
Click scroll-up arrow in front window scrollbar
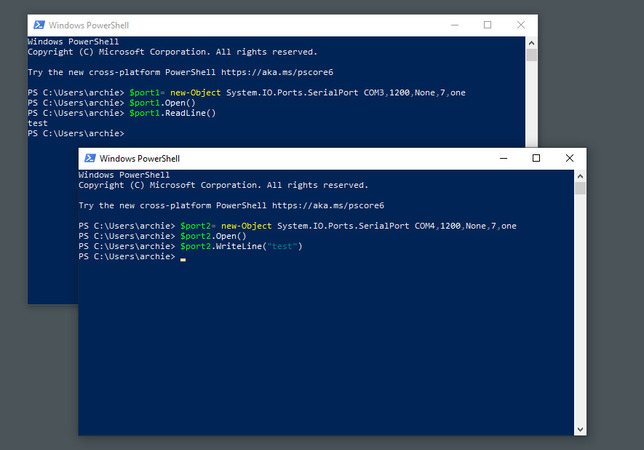click(580, 176)
